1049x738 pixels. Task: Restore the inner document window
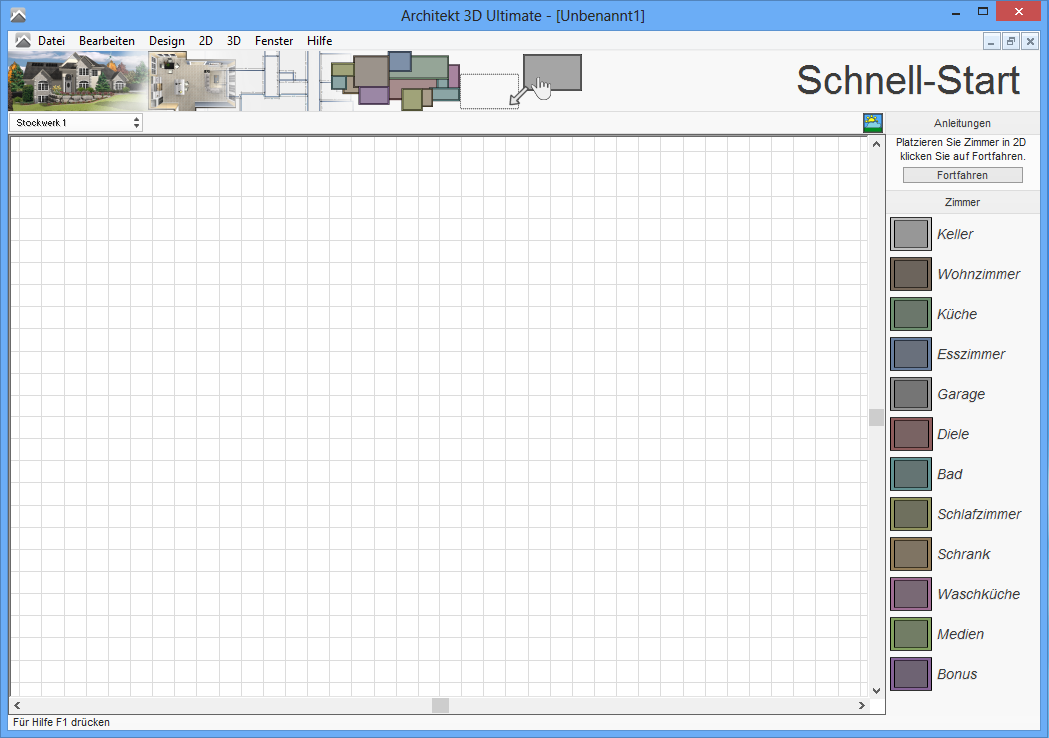1011,41
